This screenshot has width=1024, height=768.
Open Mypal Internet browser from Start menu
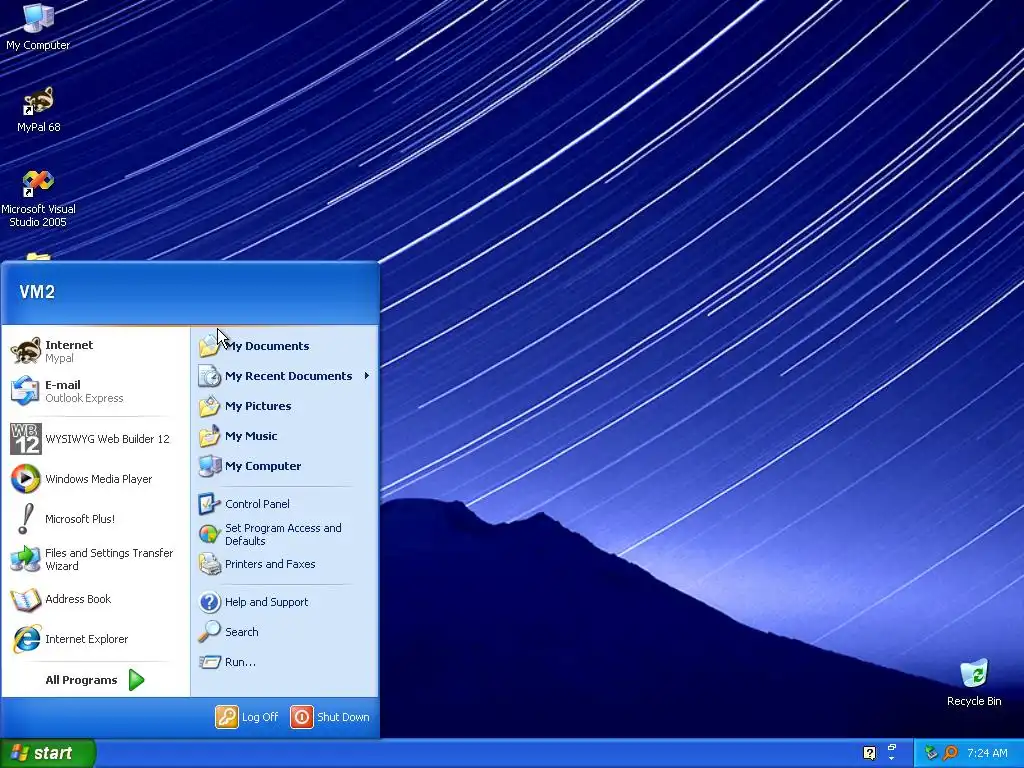(95, 351)
